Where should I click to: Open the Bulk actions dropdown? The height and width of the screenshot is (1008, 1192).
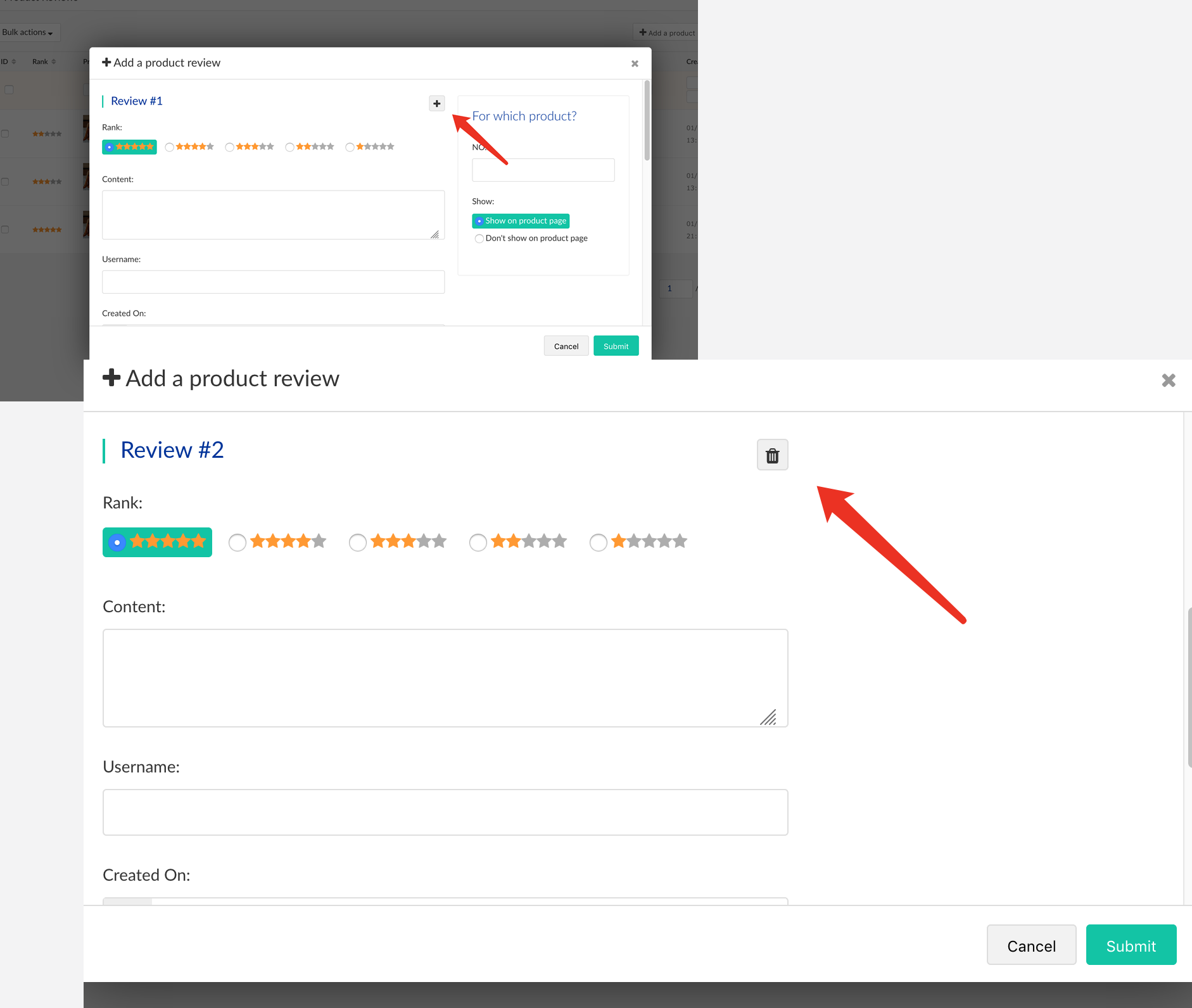coord(28,32)
